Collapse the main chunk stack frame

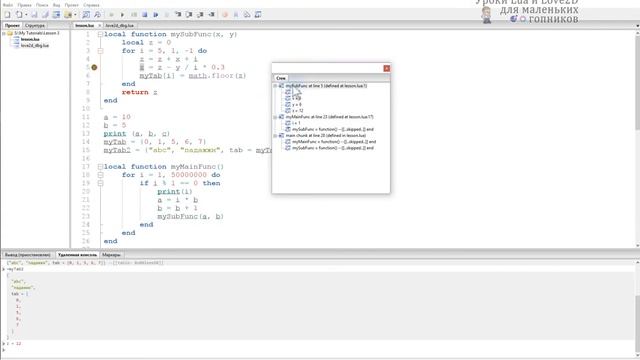(x=275, y=136)
